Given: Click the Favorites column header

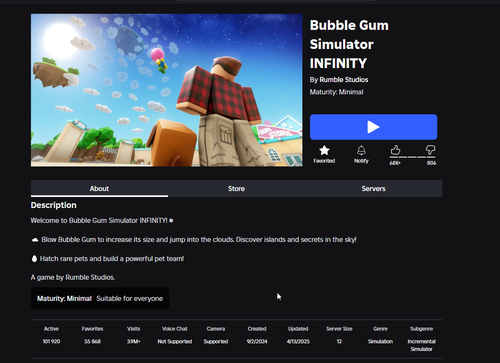Looking at the screenshot, I should [x=92, y=329].
